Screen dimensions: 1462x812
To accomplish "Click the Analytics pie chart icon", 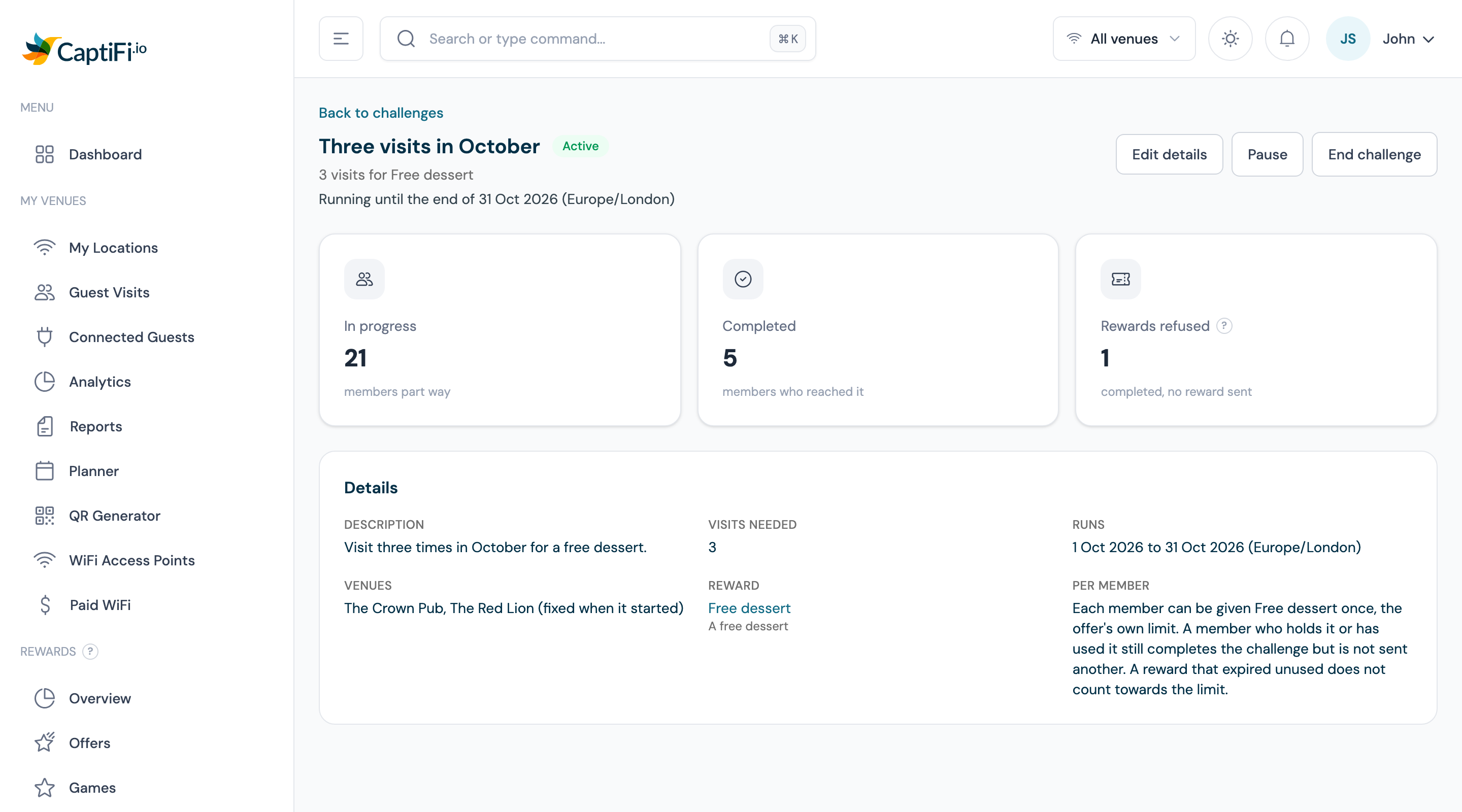I will pyautogui.click(x=44, y=382).
